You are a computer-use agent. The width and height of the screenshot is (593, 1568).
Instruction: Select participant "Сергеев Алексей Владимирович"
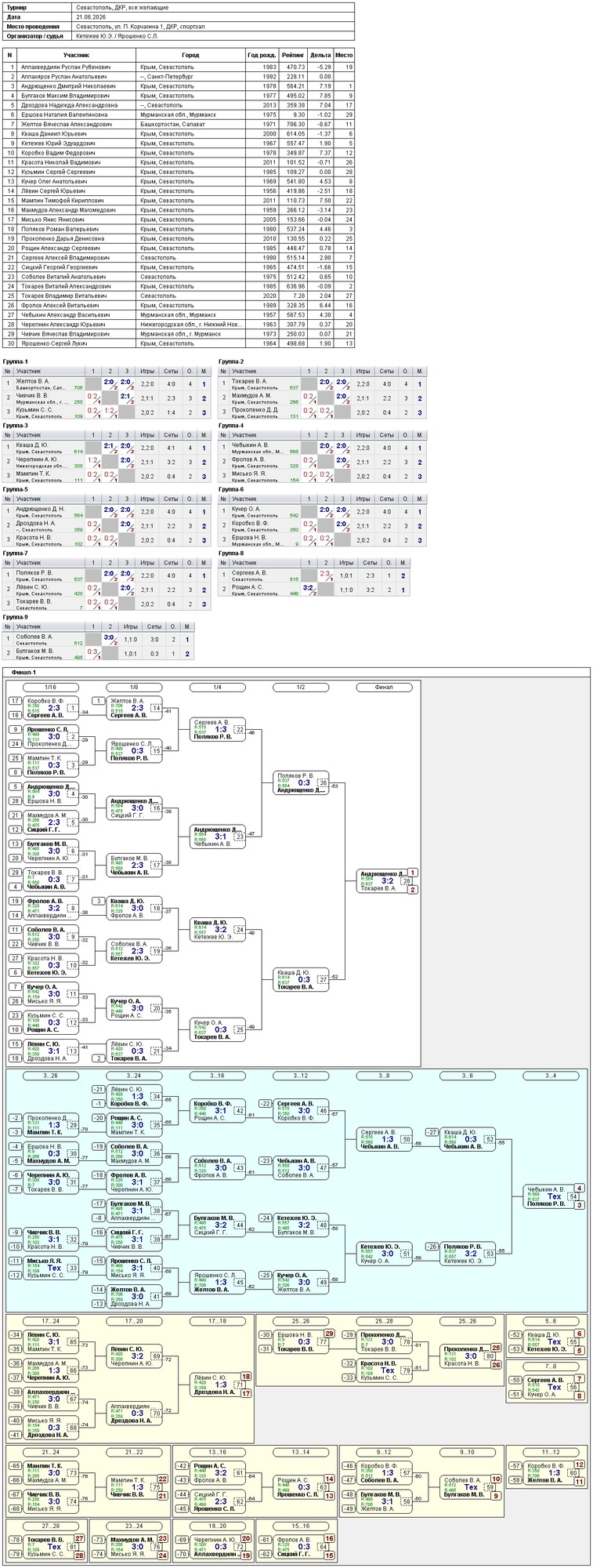[65, 257]
